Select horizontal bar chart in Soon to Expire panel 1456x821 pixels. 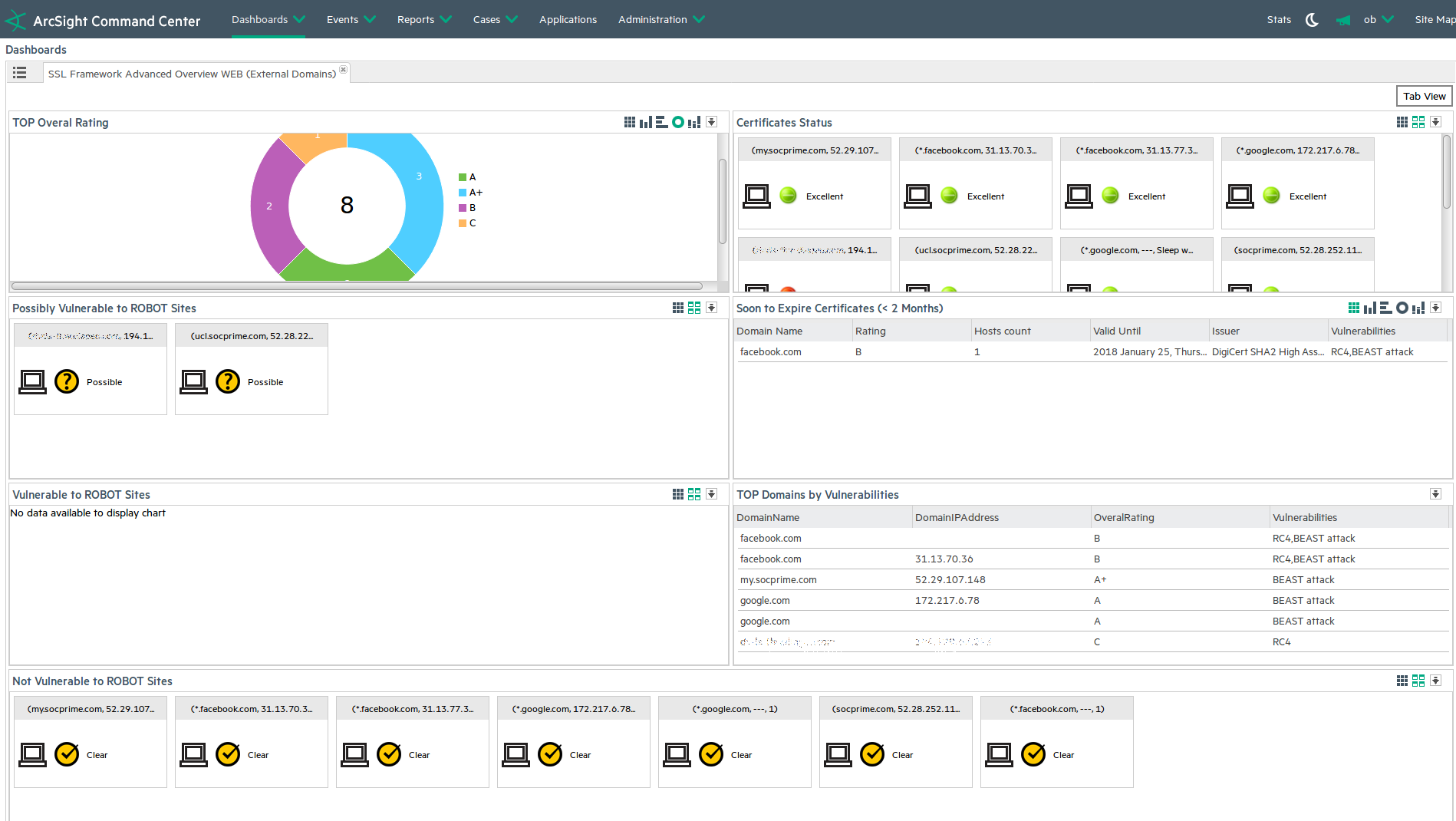pyautogui.click(x=1385, y=308)
